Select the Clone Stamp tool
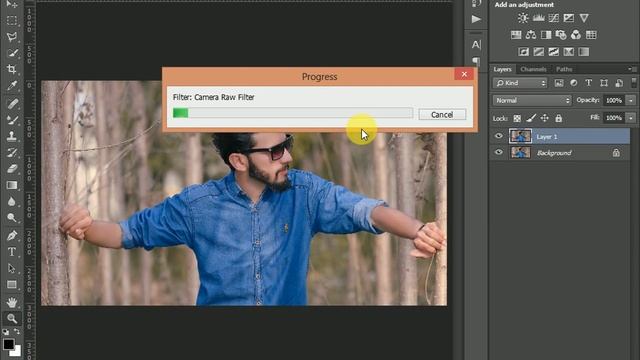The width and height of the screenshot is (640, 360). (12, 136)
